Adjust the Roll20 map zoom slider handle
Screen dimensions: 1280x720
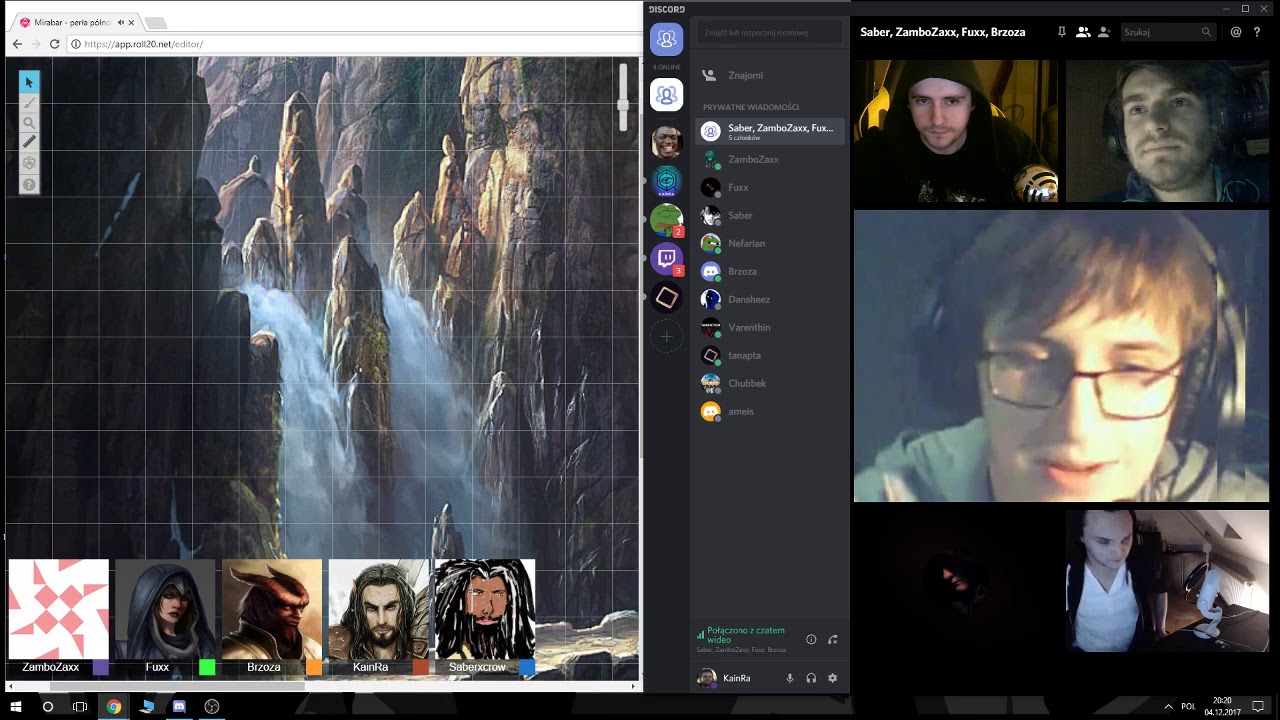click(623, 104)
